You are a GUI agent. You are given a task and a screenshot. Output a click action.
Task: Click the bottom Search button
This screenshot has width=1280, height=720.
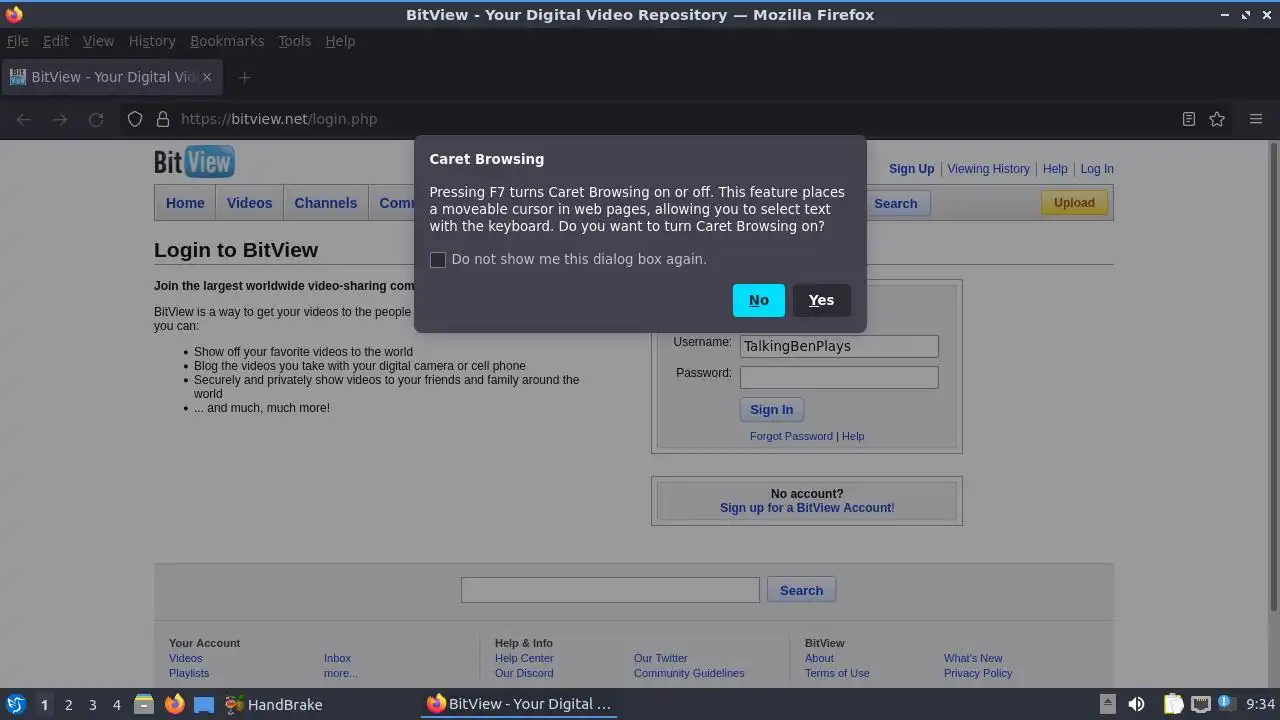click(x=801, y=590)
